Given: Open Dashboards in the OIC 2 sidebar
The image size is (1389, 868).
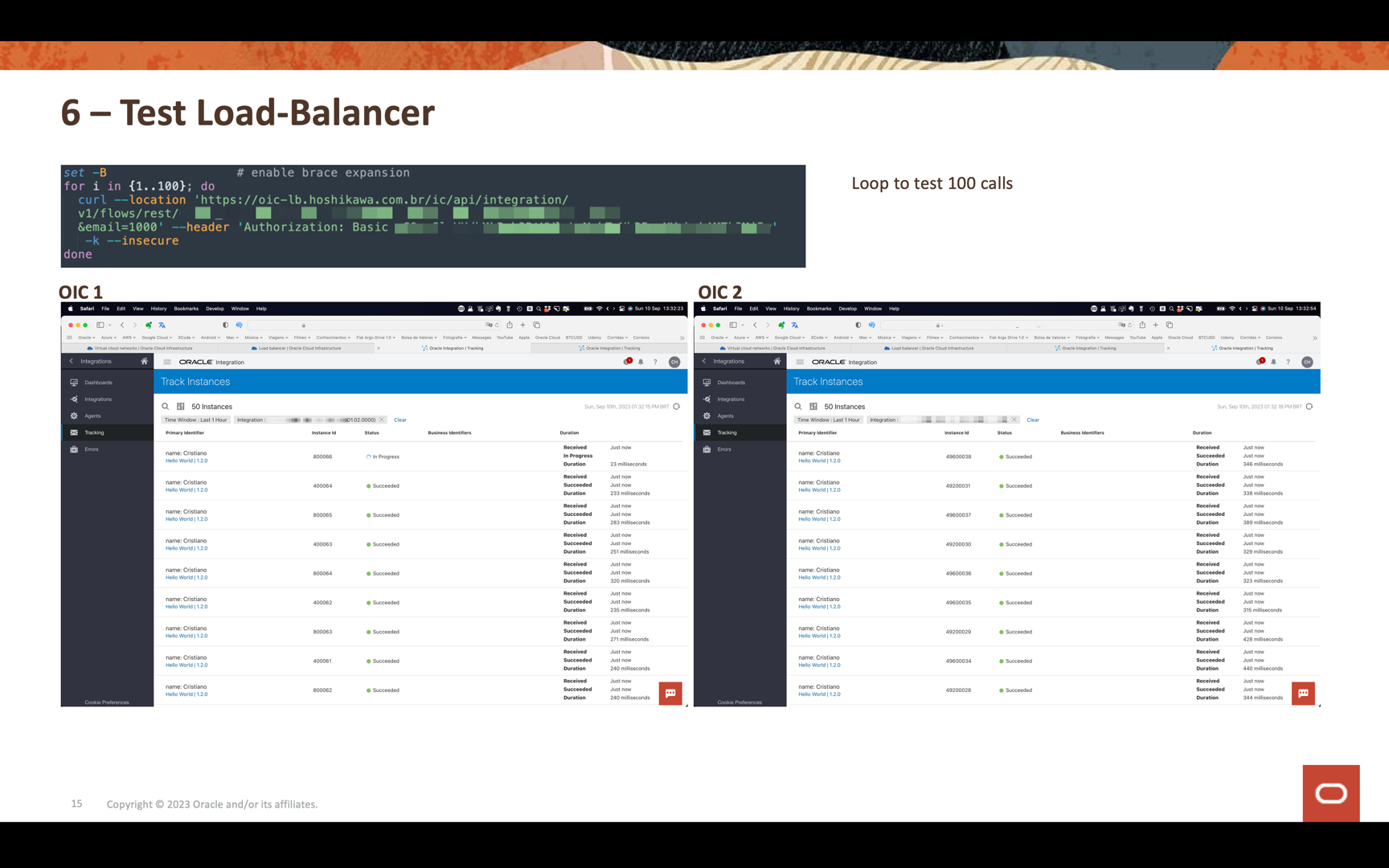Looking at the screenshot, I should tap(731, 383).
